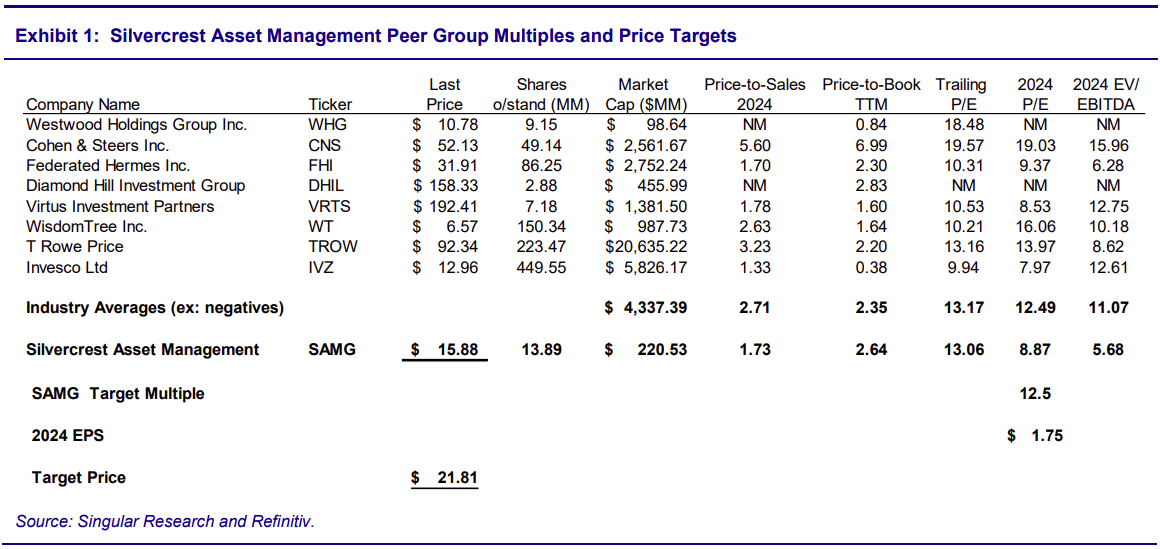The height and width of the screenshot is (549, 1160).
Task: Select the Target Price value 21.81
Action: click(444, 478)
